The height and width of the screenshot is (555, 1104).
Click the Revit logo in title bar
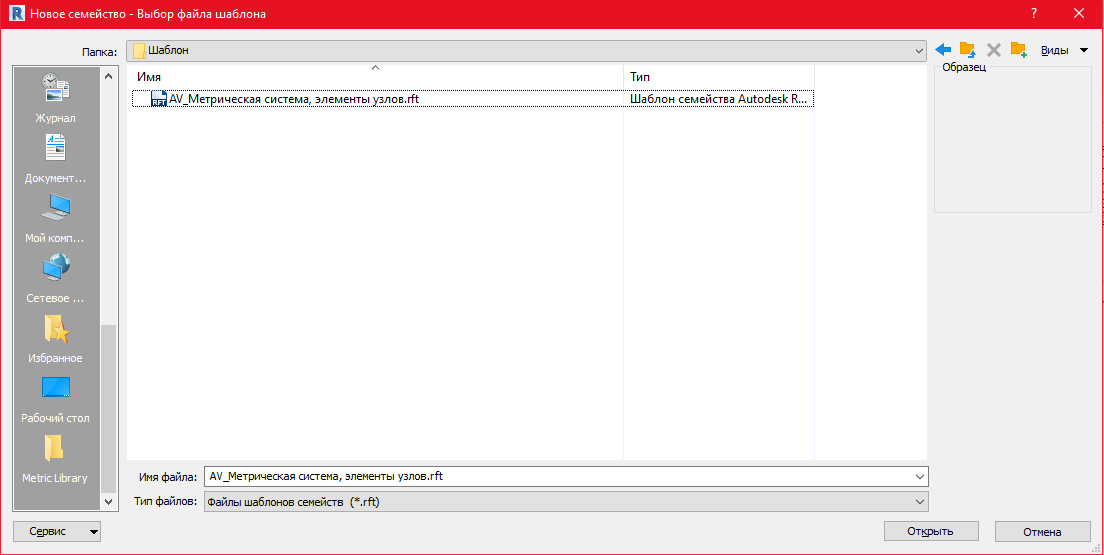coord(17,13)
